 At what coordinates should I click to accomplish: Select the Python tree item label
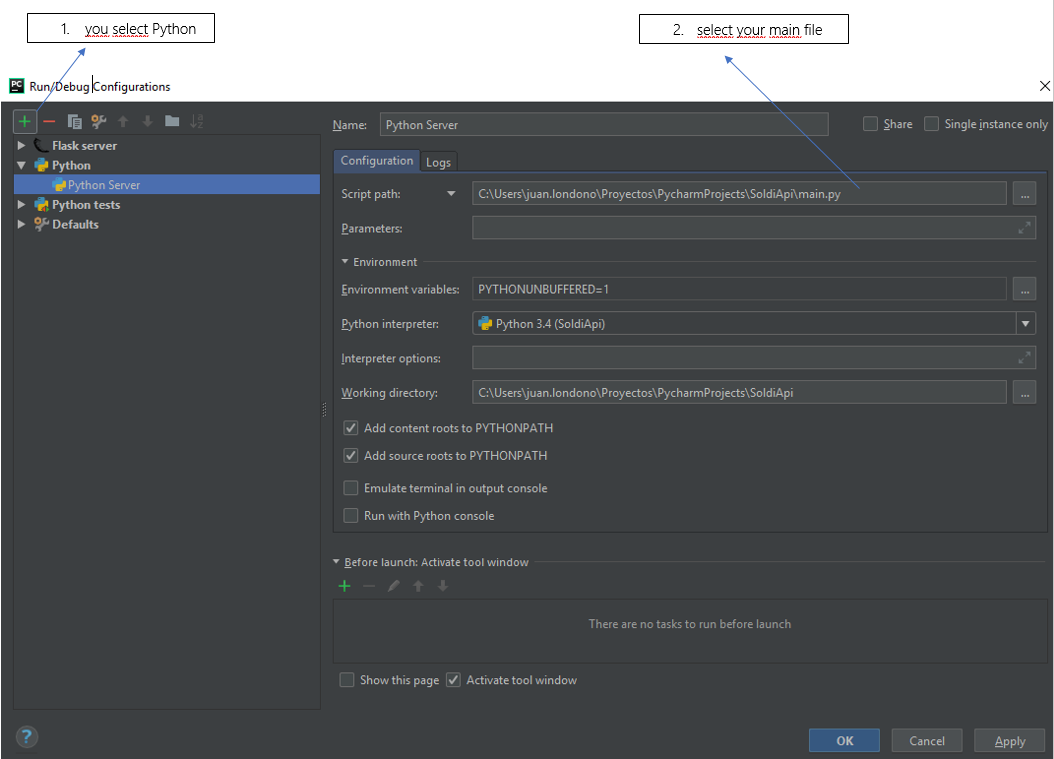(71, 165)
